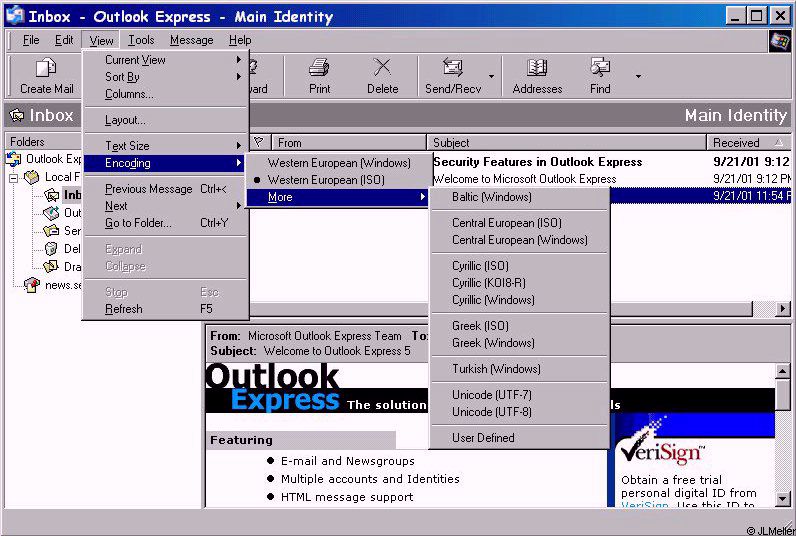Click the Outlook Express root folder icon

click(x=14, y=159)
